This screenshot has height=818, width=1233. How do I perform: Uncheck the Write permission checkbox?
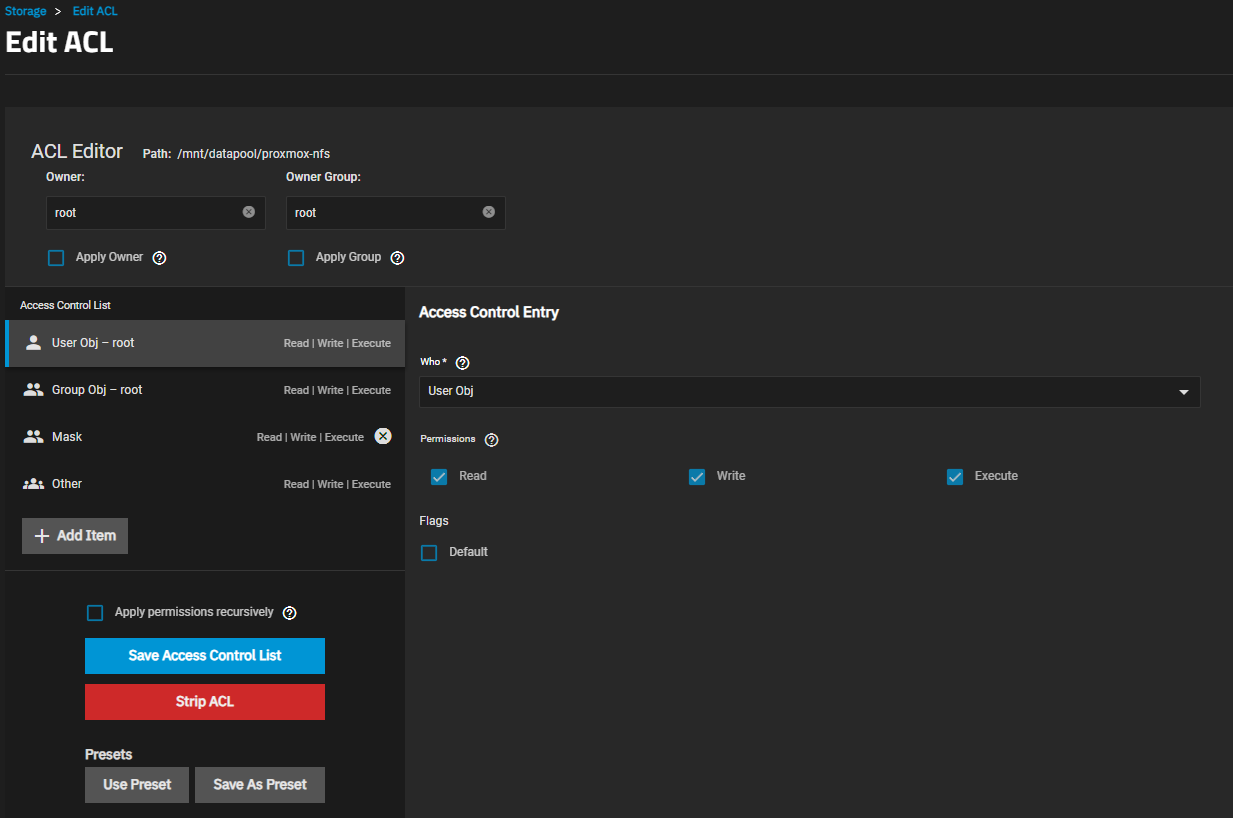tap(697, 477)
